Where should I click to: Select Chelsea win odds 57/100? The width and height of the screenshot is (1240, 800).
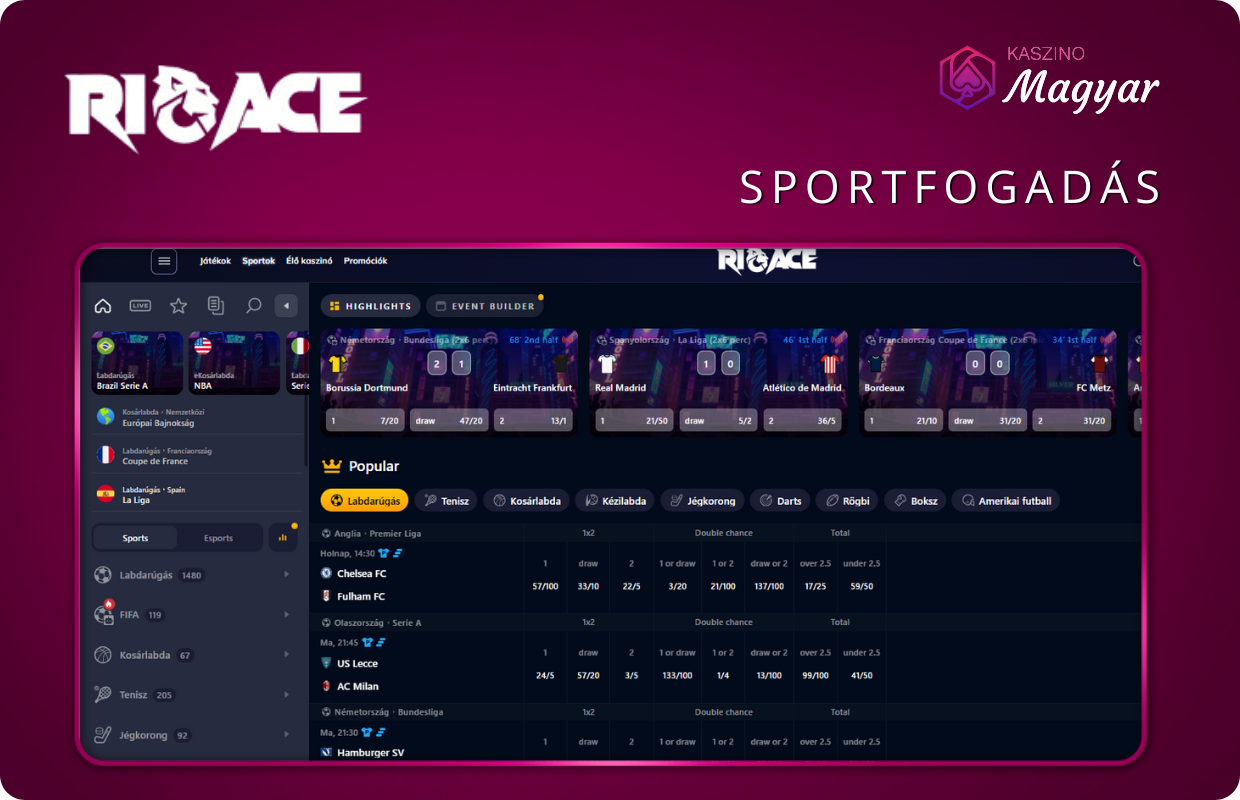pyautogui.click(x=545, y=586)
